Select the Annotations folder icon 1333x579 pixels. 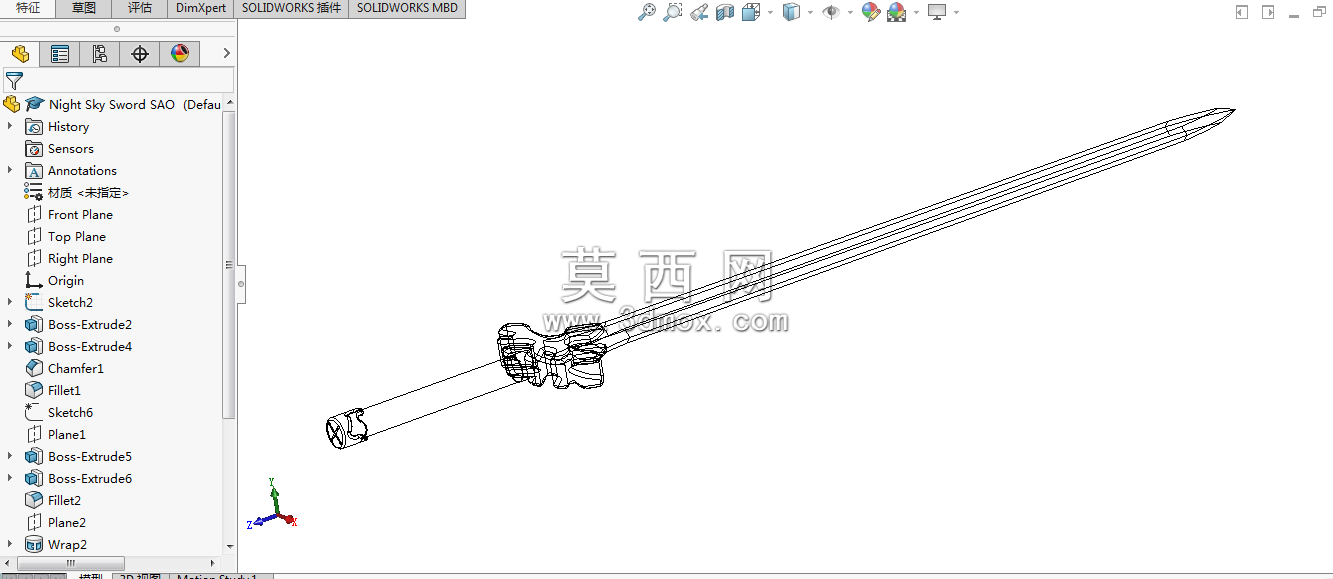pyautogui.click(x=34, y=171)
